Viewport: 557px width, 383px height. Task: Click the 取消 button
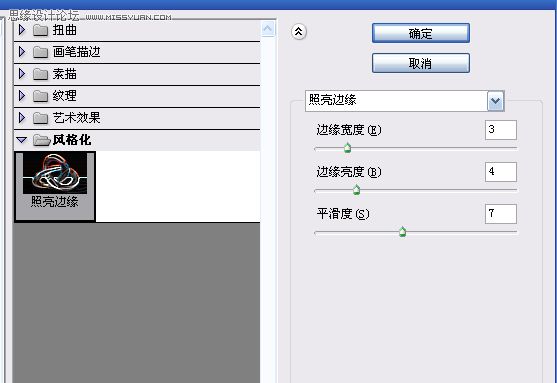[421, 63]
